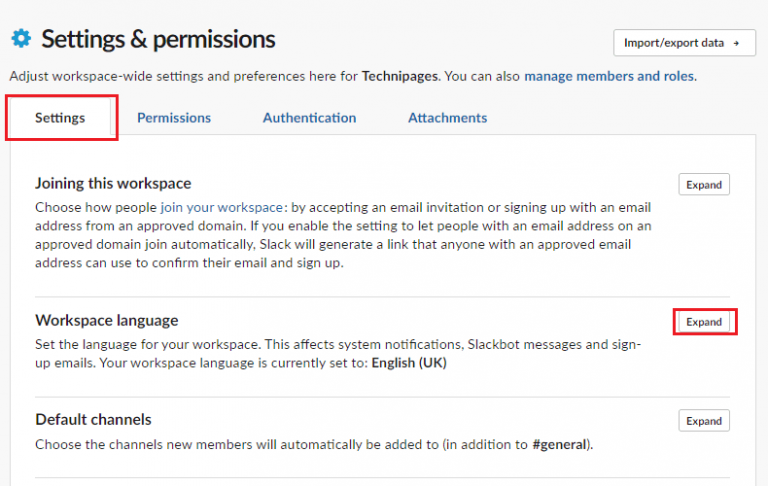The image size is (768, 486).
Task: Open the Import/export data page
Action: coord(683,43)
